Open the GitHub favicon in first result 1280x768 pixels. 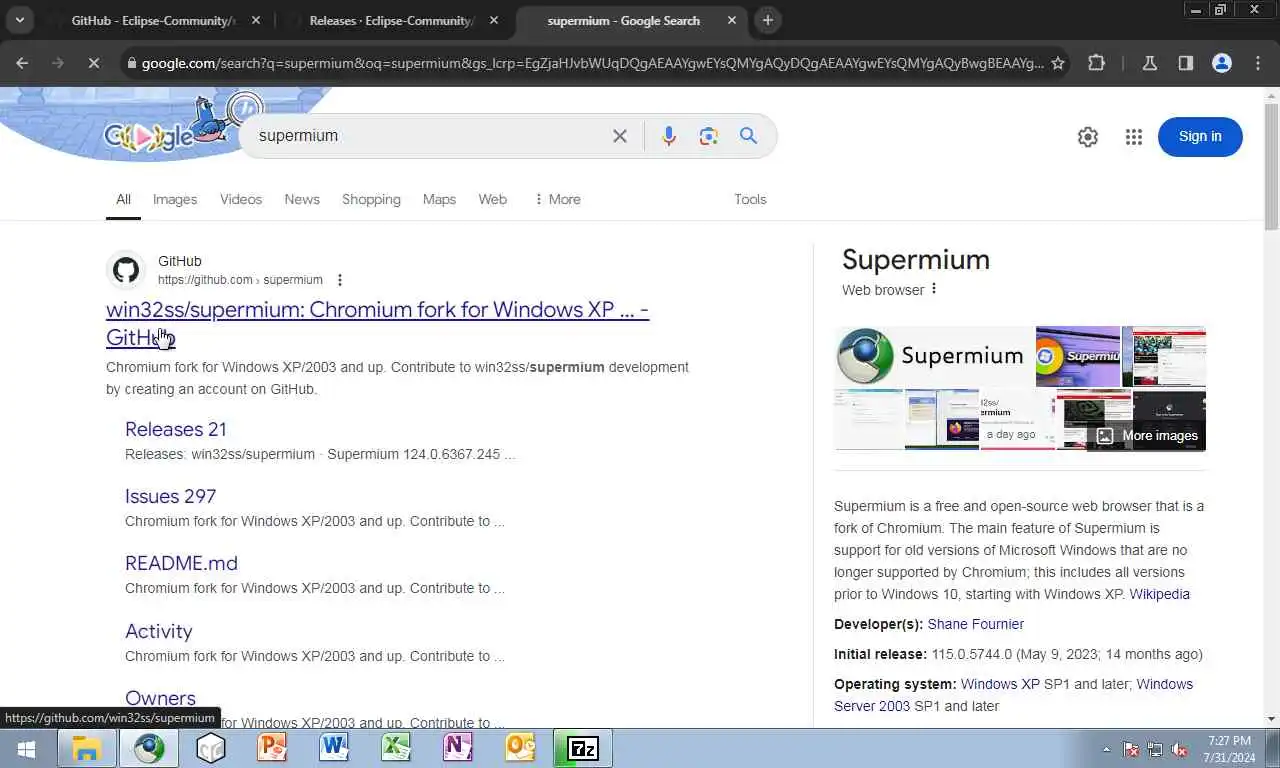pos(126,270)
